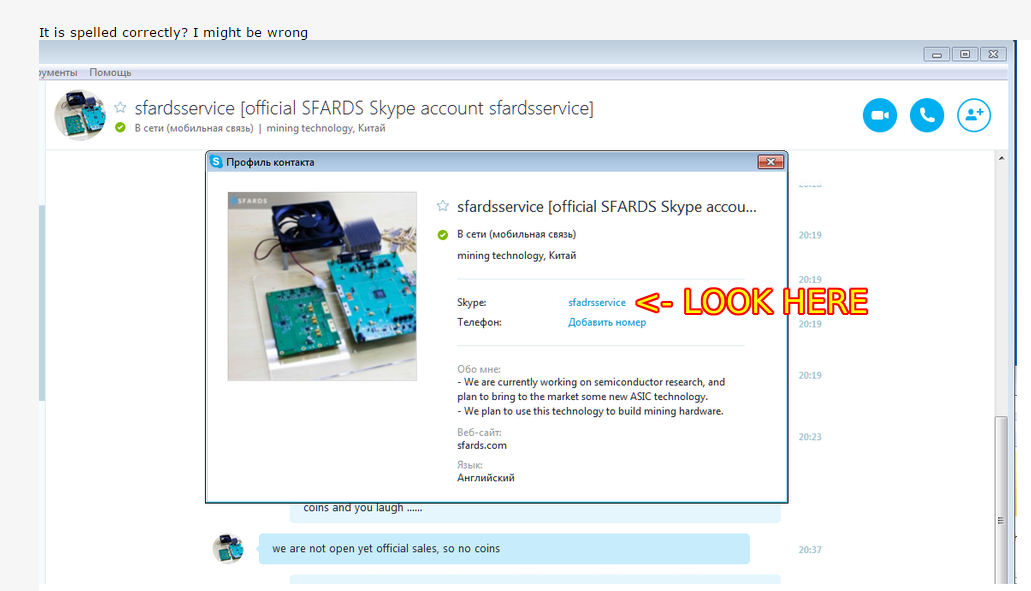Click the 20:23 message timestamp

(810, 437)
